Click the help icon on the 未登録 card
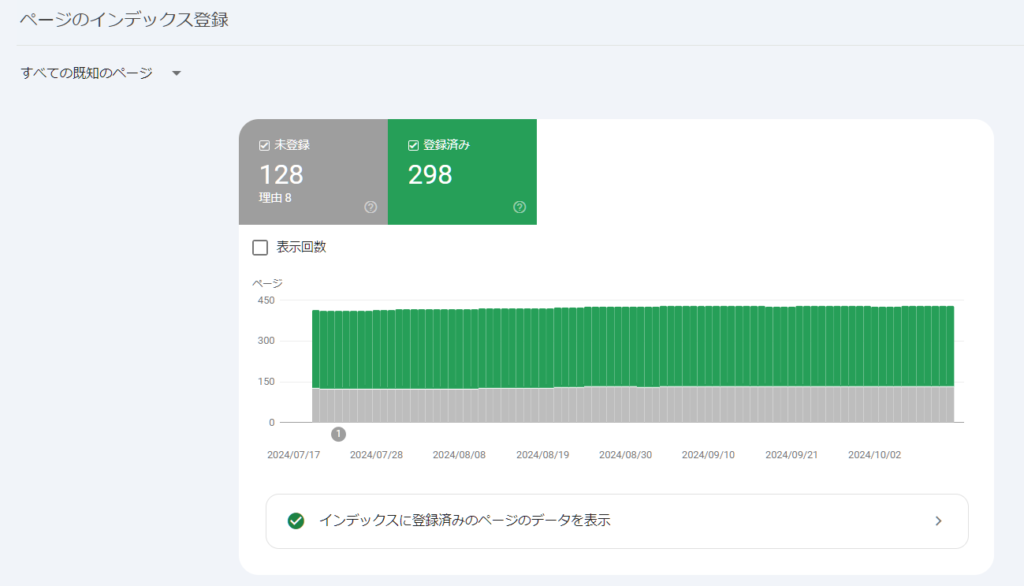Image resolution: width=1024 pixels, height=586 pixels. coord(370,206)
